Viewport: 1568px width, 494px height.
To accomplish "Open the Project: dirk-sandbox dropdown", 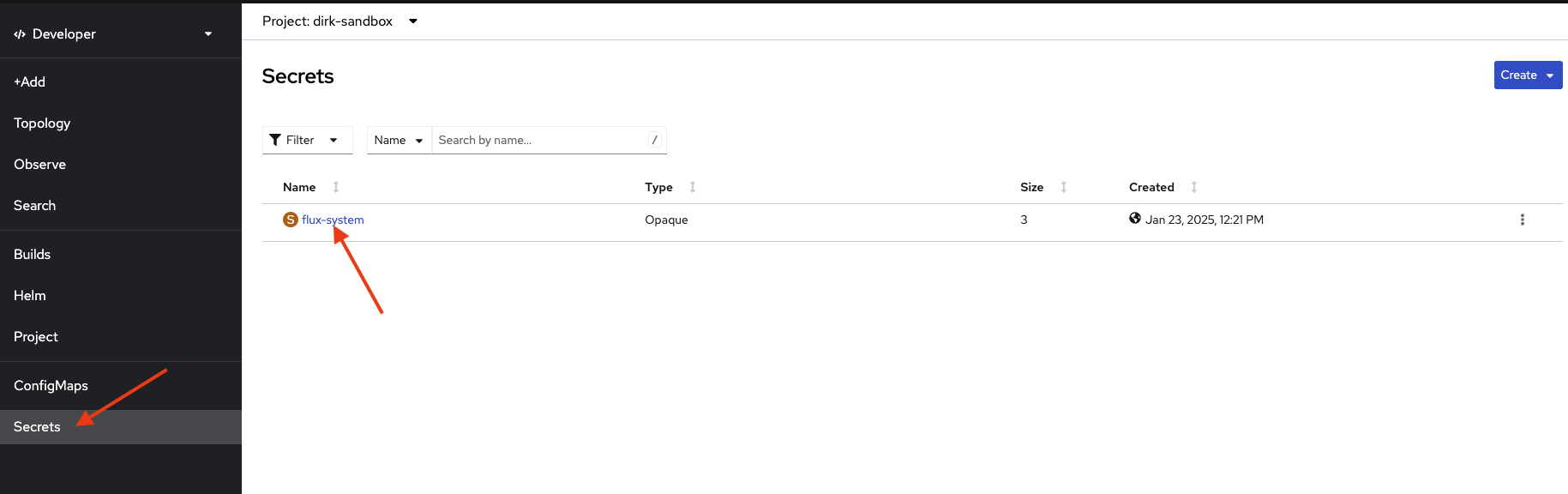I will (339, 21).
